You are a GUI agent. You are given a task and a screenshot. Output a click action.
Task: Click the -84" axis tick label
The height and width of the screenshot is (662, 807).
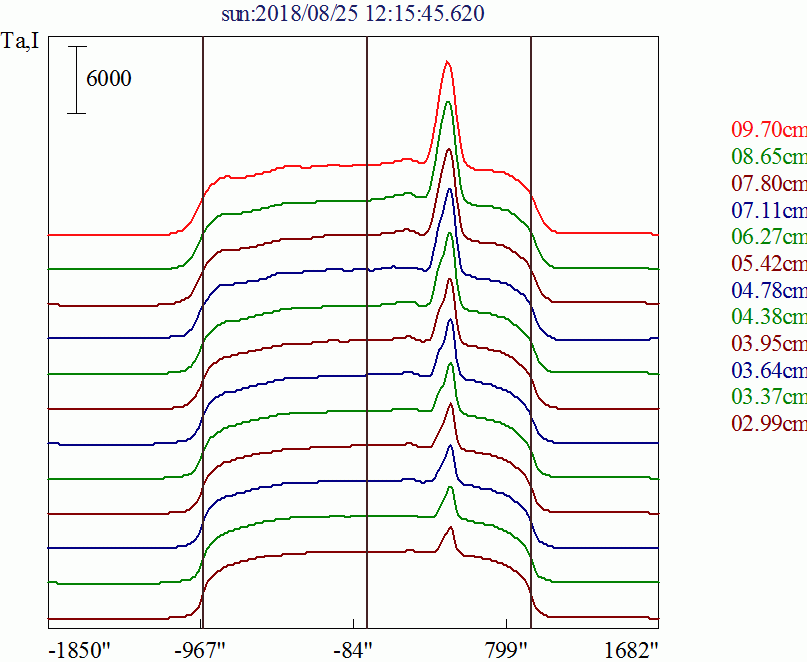click(353, 651)
